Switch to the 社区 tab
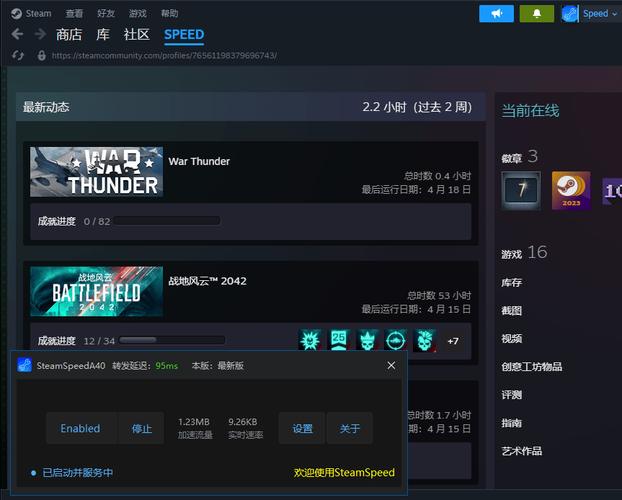Screen dimensions: 622x500 click(x=136, y=35)
